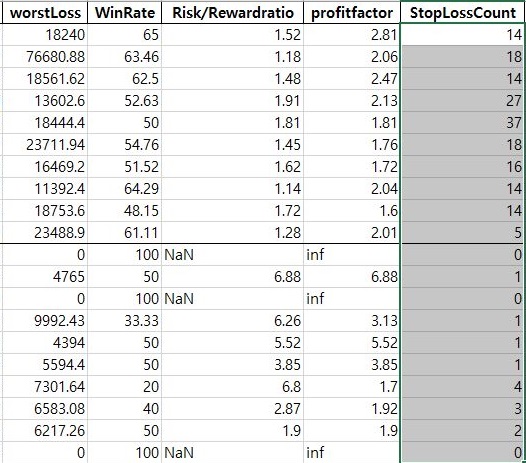526x463 pixels.
Task: Click profitfactor cell 2.81
Action: tap(352, 35)
